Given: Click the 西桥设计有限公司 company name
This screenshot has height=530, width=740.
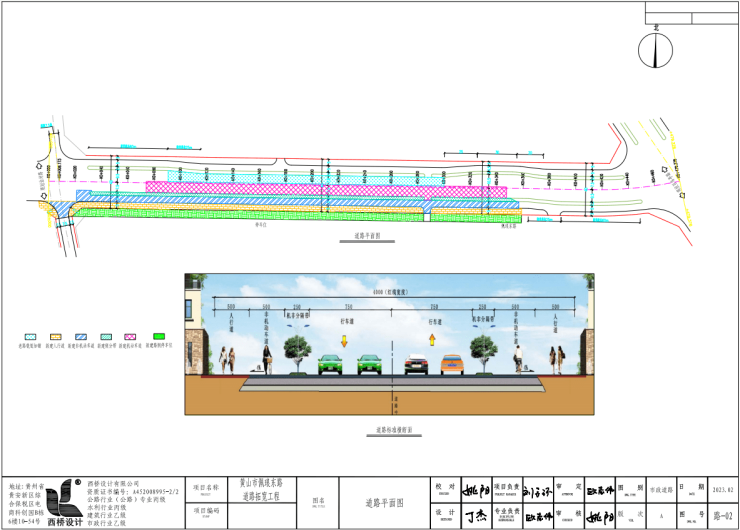Looking at the screenshot, I should [113, 483].
